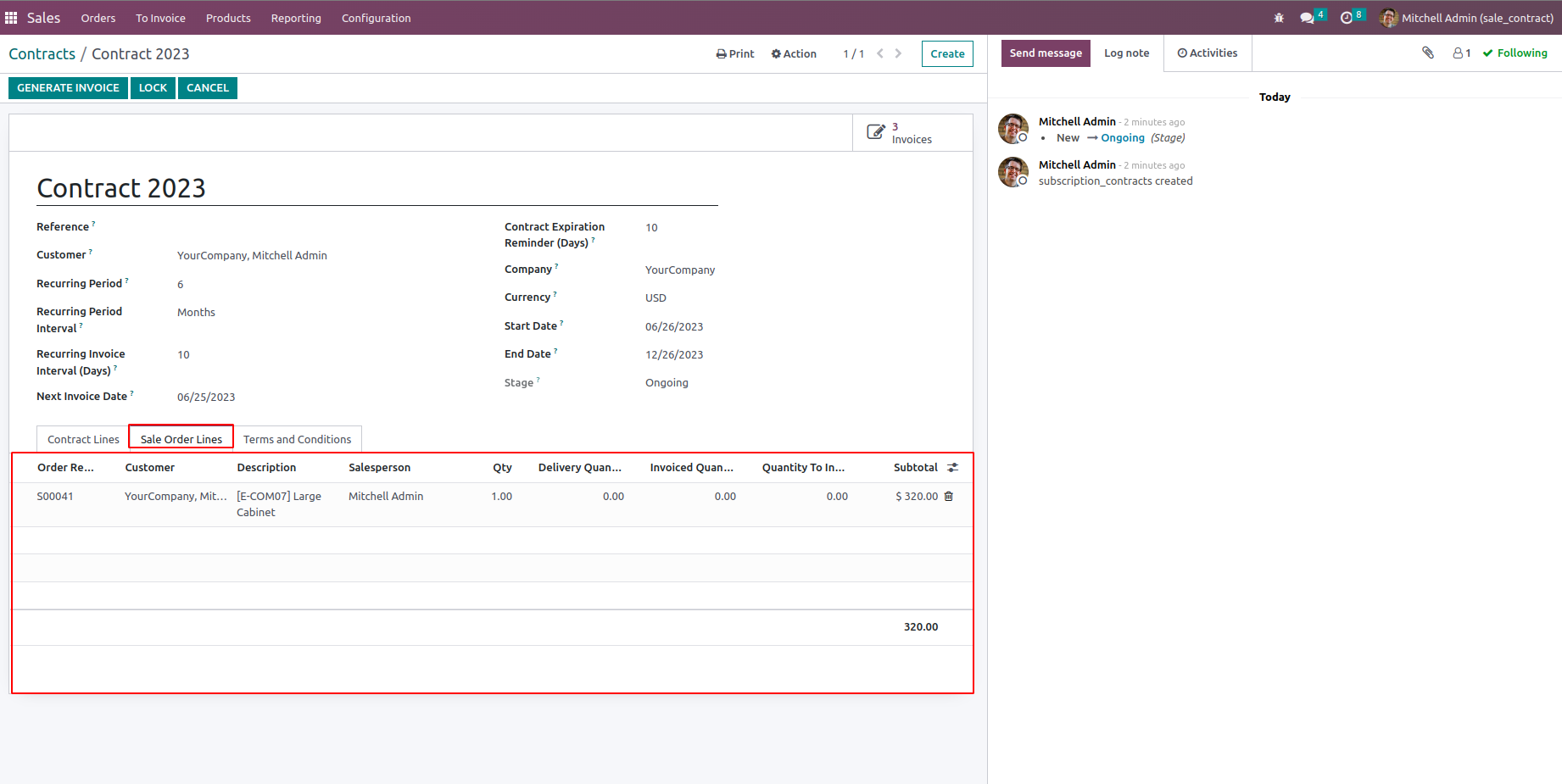Sort by Description column header
The image size is (1562, 784).
point(266,468)
